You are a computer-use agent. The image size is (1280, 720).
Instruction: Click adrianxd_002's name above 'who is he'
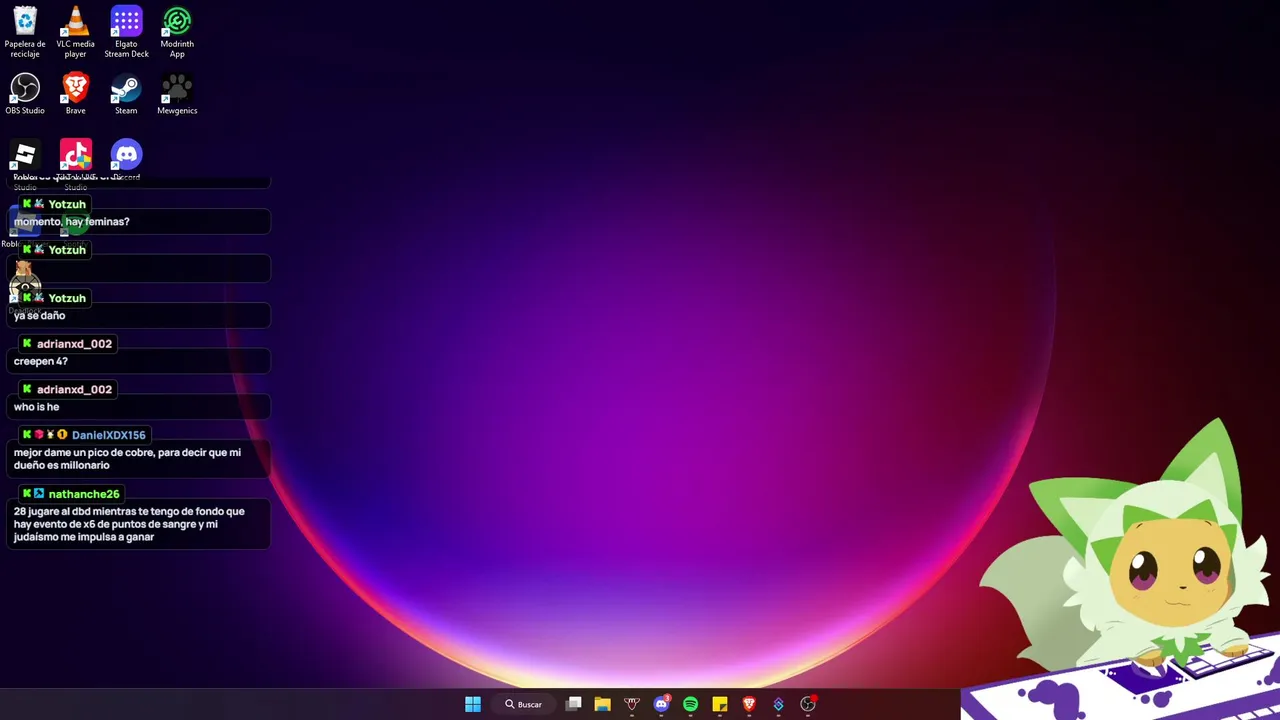point(74,390)
